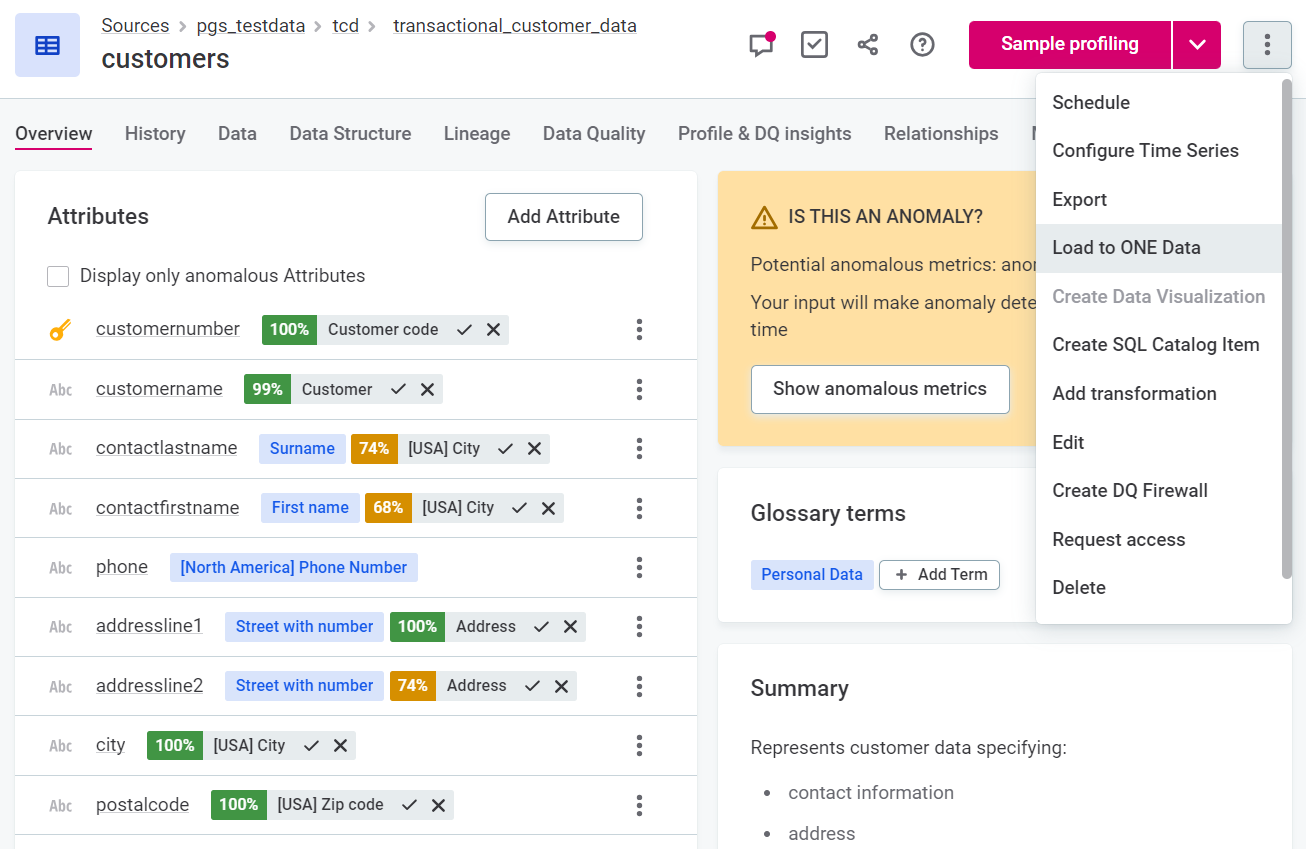Open three-dot menu for city attribute
The height and width of the screenshot is (849, 1306).
point(639,746)
